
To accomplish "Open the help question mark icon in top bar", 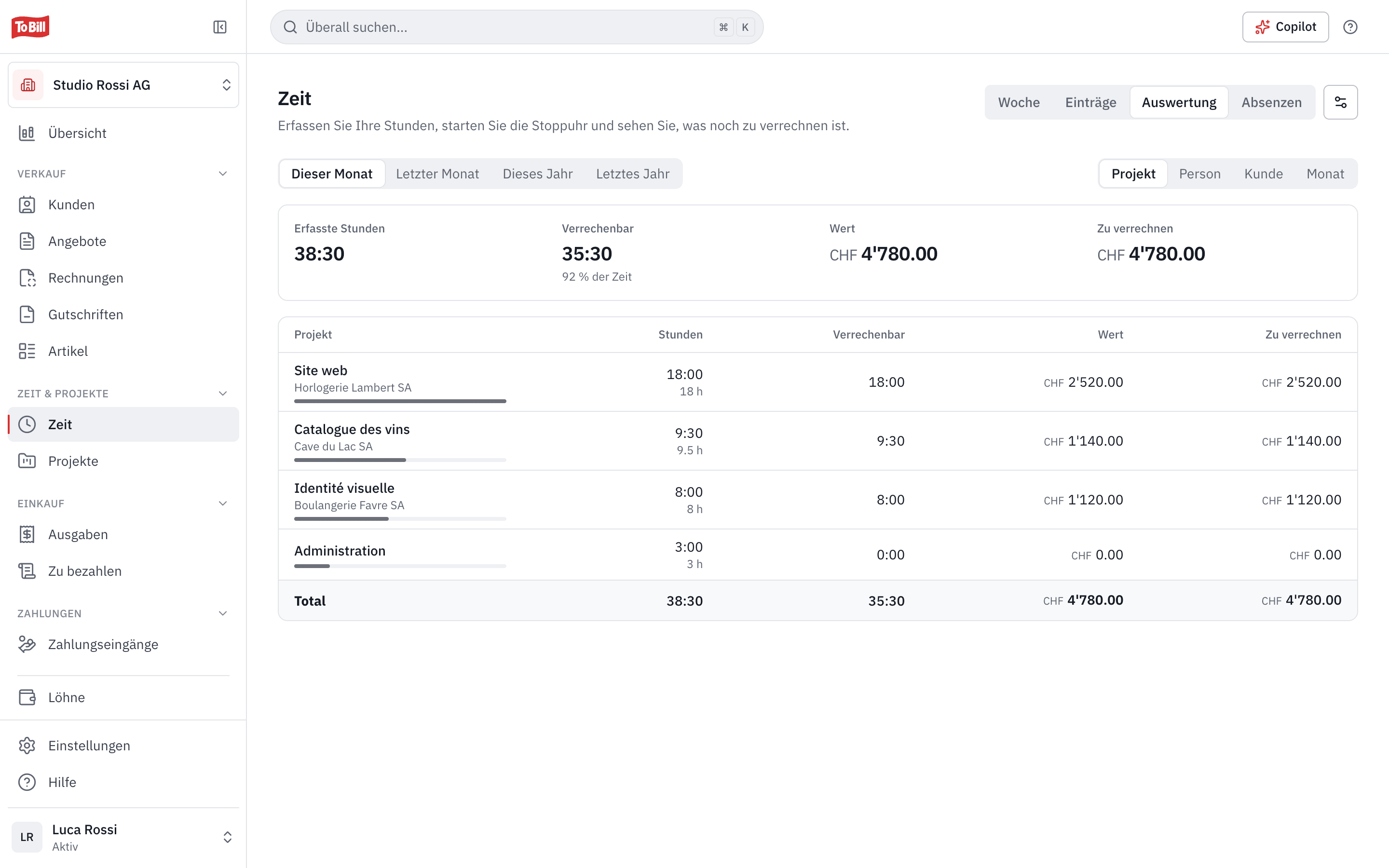I will tap(1350, 27).
